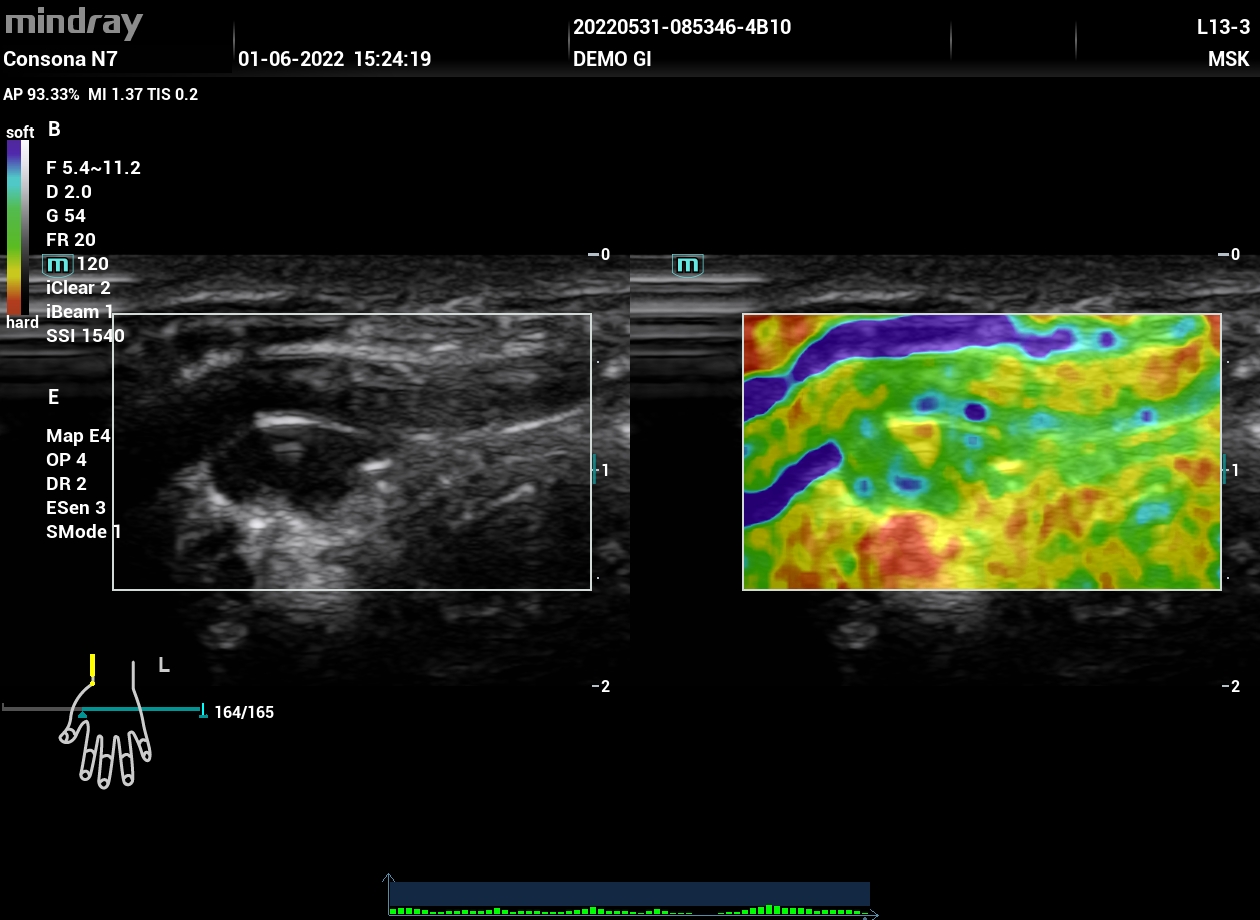Click the 164/165 cine frame counter
Image resolution: width=1260 pixels, height=920 pixels.
pos(244,713)
